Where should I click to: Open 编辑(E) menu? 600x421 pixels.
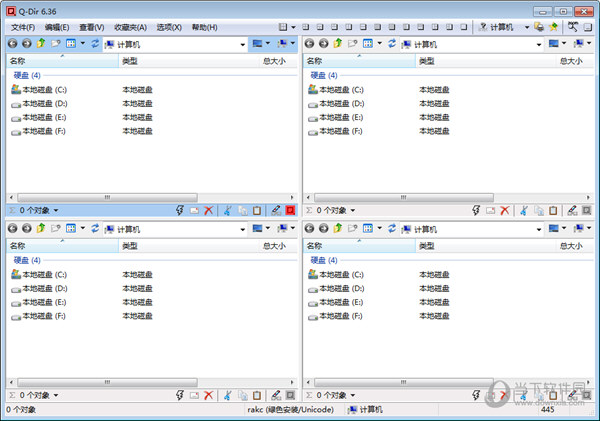(57, 28)
